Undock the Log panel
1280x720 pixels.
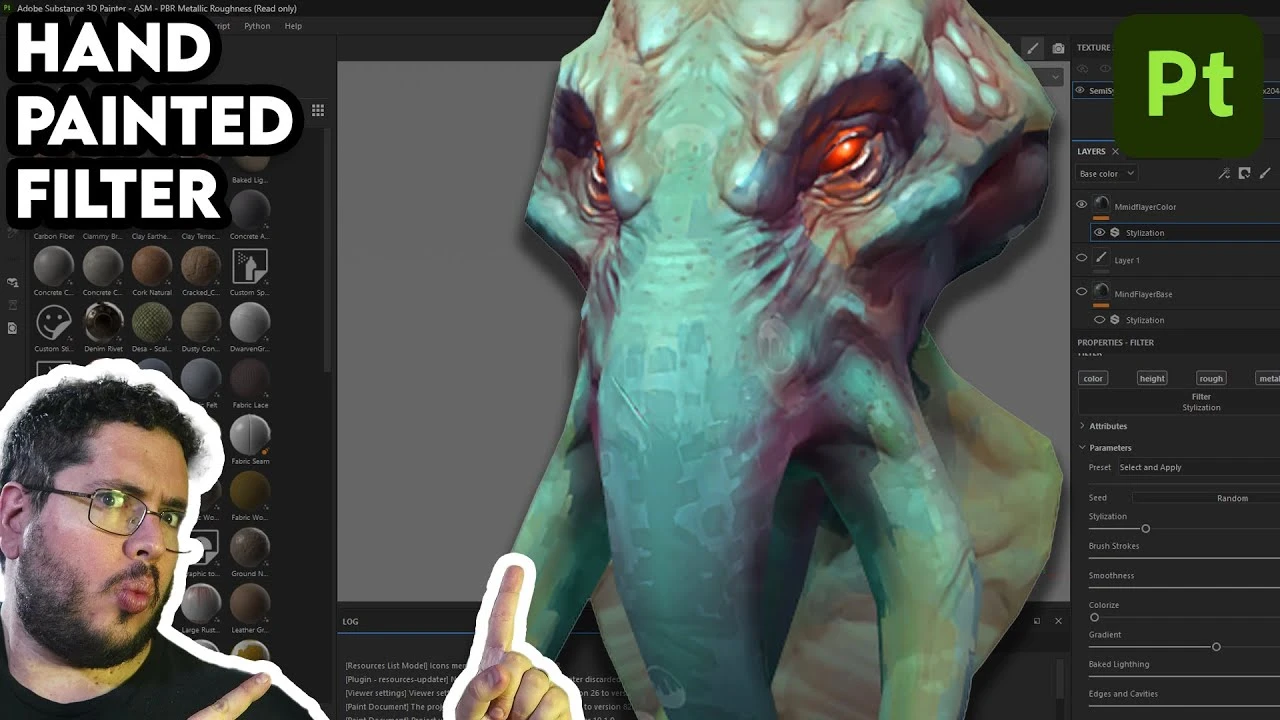pos(1037,621)
